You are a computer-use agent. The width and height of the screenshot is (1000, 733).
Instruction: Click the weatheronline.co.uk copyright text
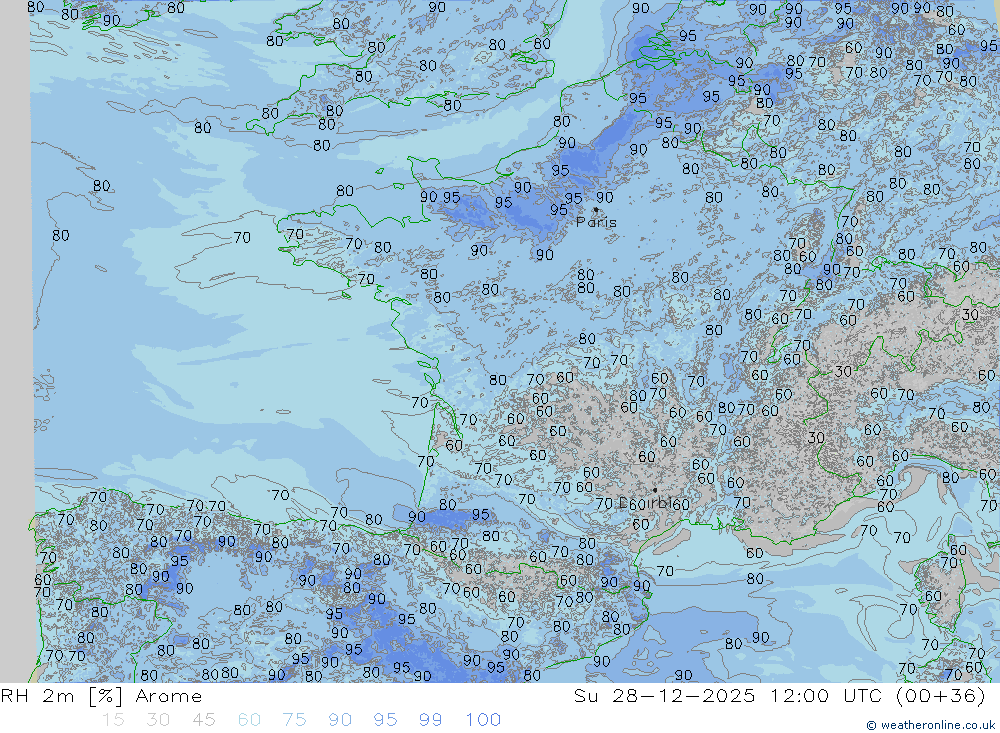click(931, 725)
